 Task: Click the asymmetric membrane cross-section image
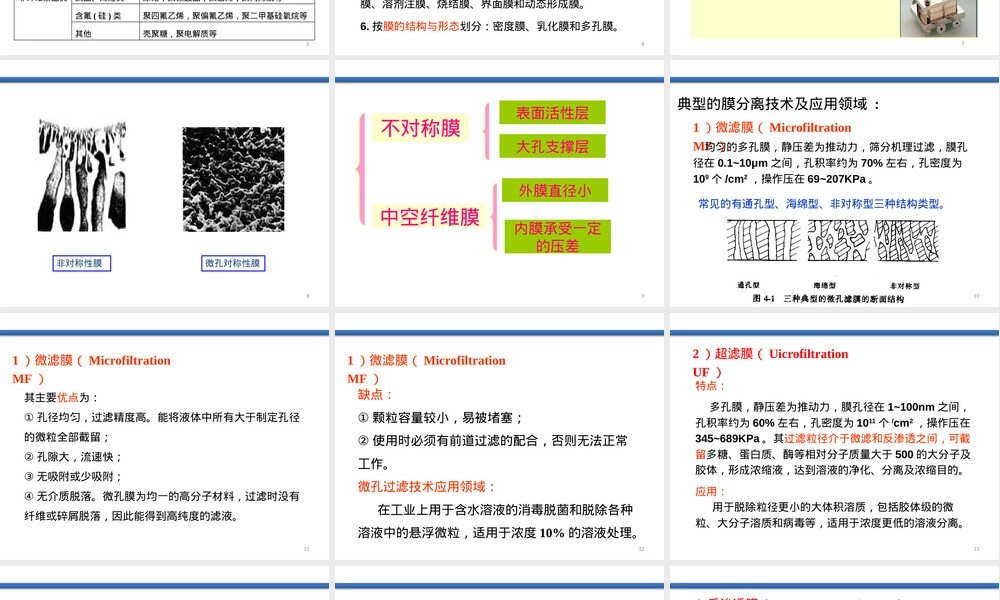click(82, 175)
